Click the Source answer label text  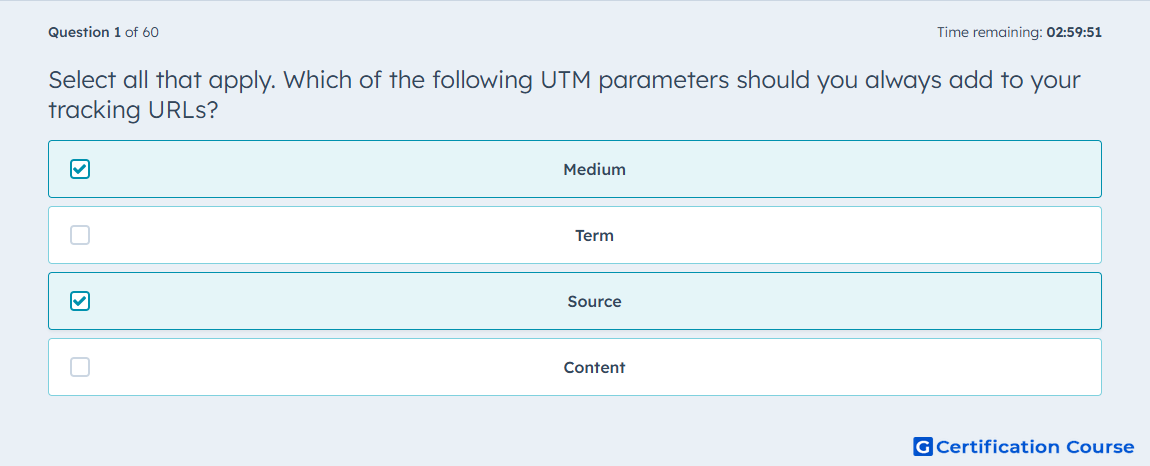pyautogui.click(x=594, y=302)
